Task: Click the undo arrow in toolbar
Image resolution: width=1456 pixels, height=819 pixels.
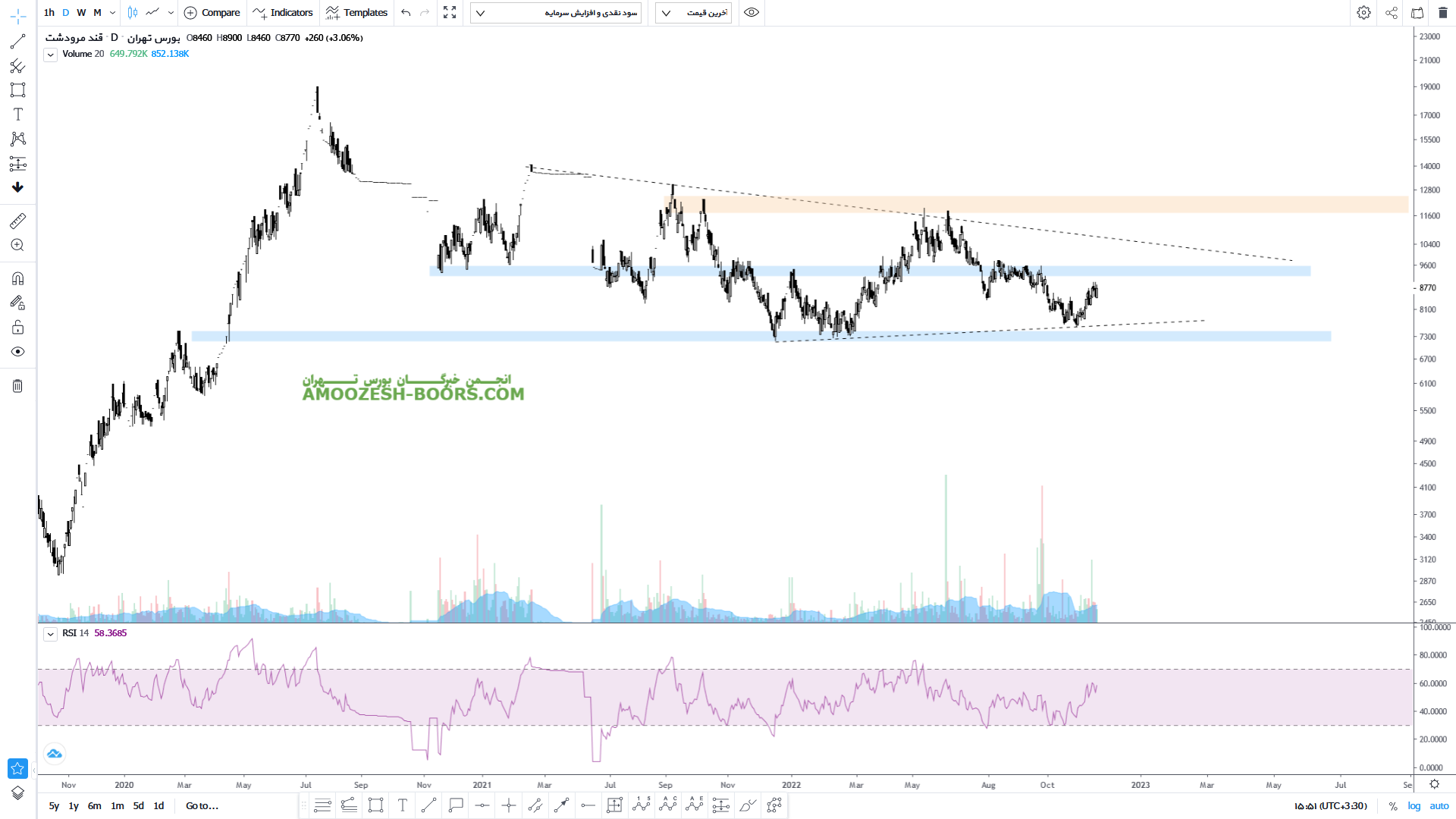Action: [406, 13]
